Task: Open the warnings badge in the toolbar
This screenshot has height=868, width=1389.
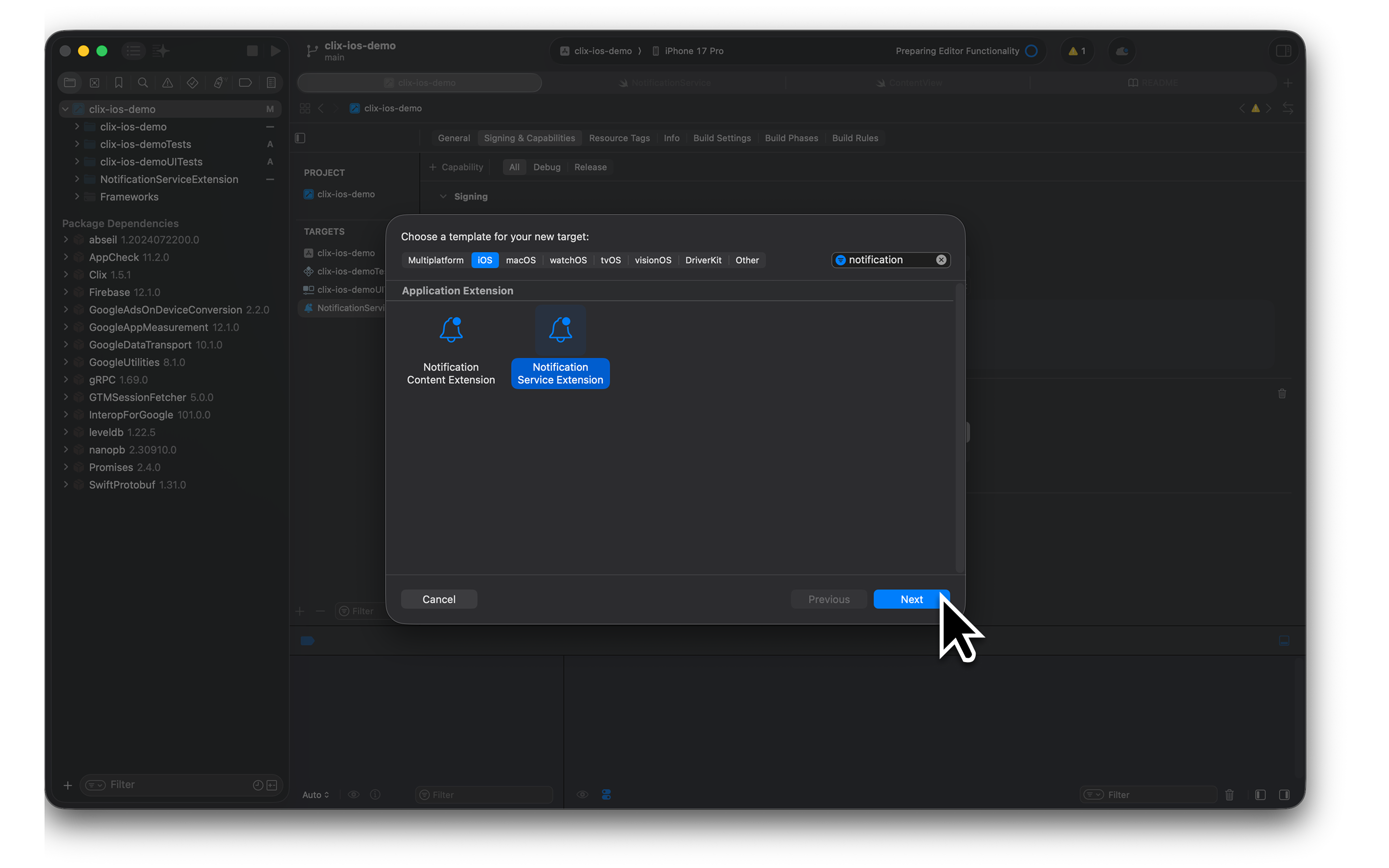Action: pos(1077,51)
